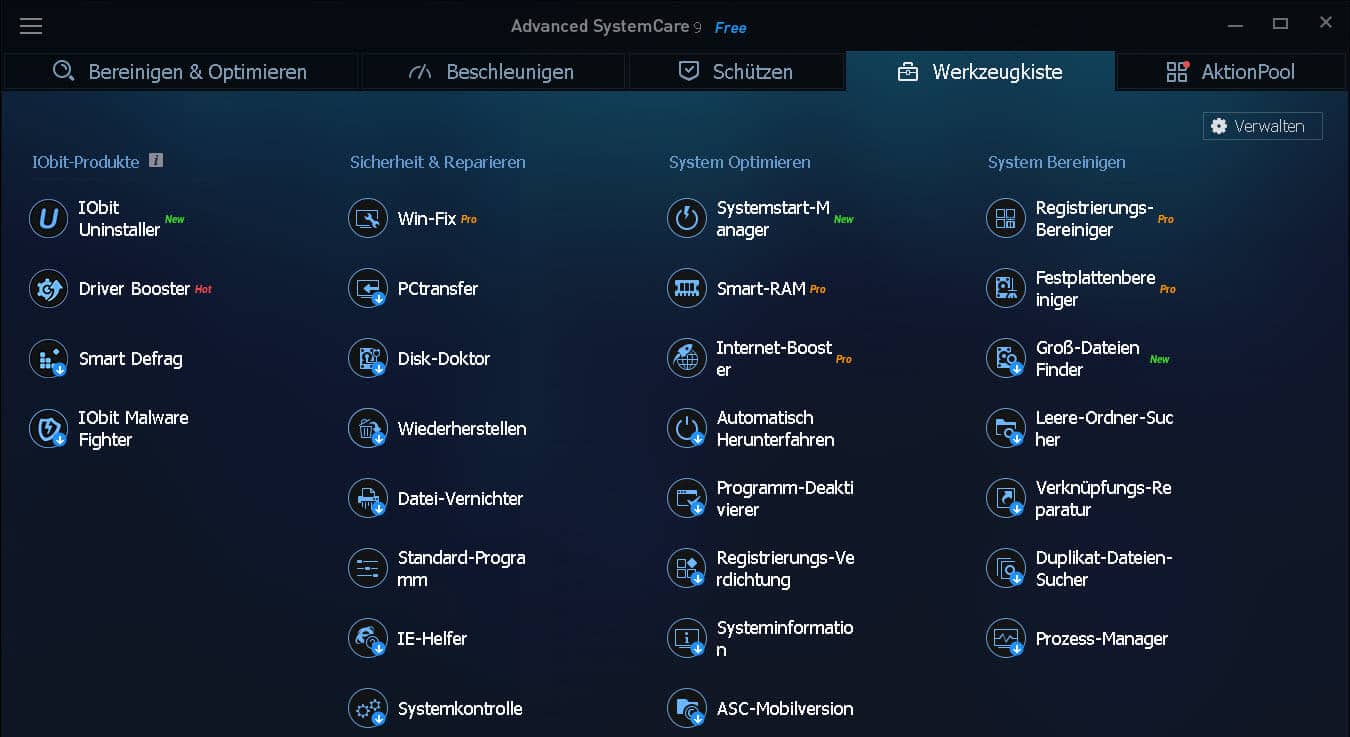Click the Systemkontrolle label
This screenshot has height=737, width=1350.
pos(460,708)
